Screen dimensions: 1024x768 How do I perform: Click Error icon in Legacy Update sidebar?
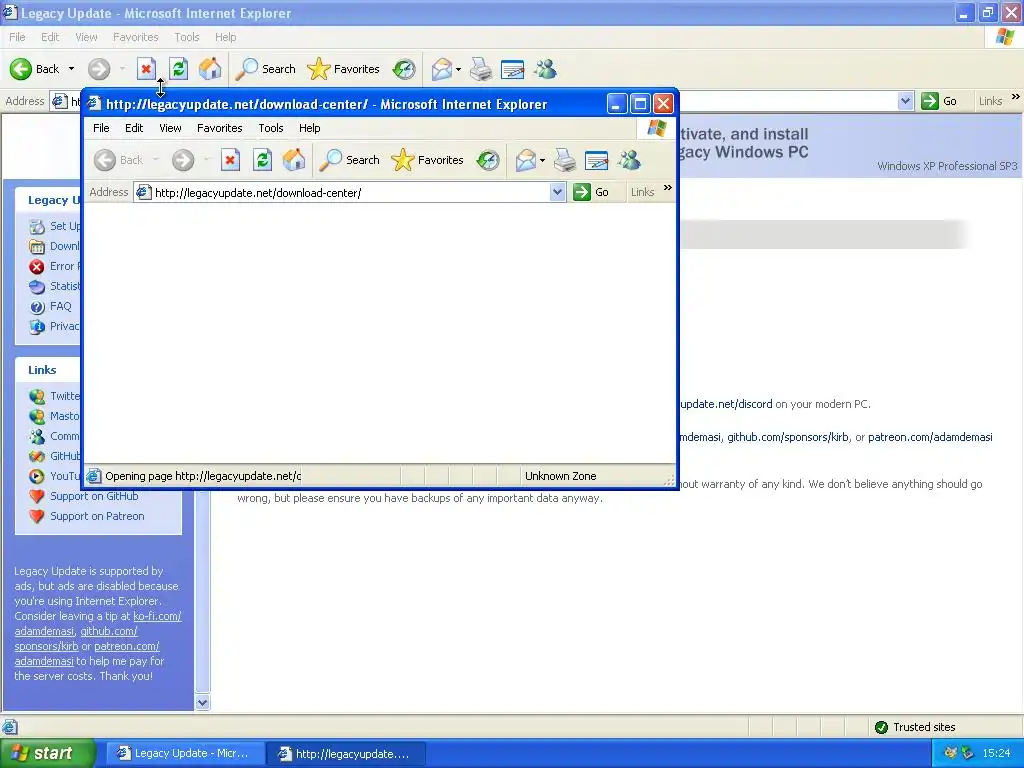click(37, 266)
